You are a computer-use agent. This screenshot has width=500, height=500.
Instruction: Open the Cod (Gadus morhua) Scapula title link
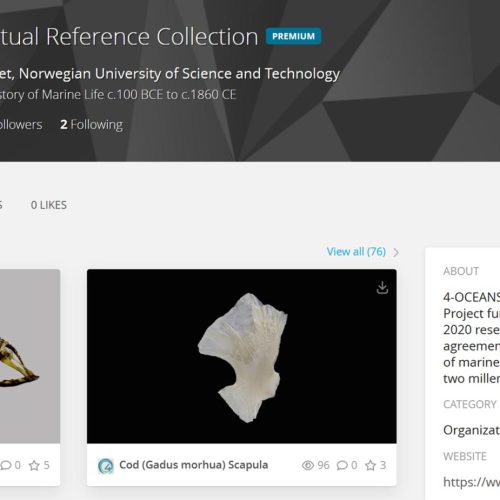click(193, 465)
